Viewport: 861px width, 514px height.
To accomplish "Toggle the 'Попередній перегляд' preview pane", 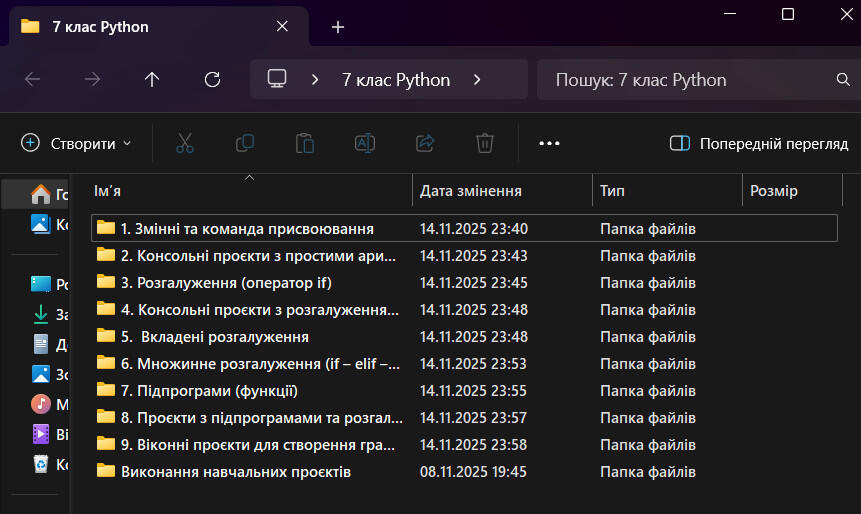I will point(759,144).
